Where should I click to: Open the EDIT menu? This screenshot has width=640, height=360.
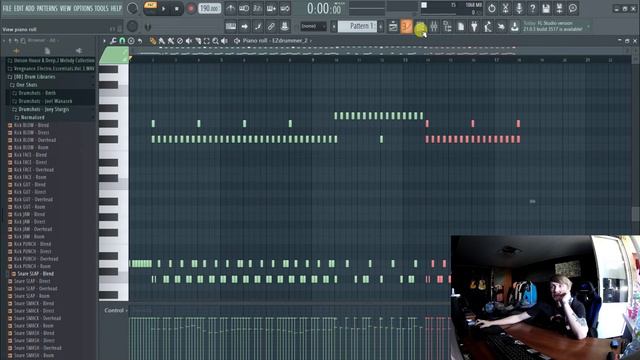coord(18,8)
